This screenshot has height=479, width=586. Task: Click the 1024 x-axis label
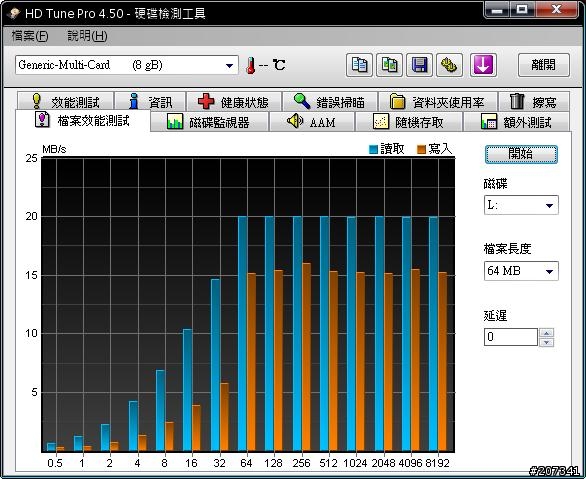click(x=355, y=463)
